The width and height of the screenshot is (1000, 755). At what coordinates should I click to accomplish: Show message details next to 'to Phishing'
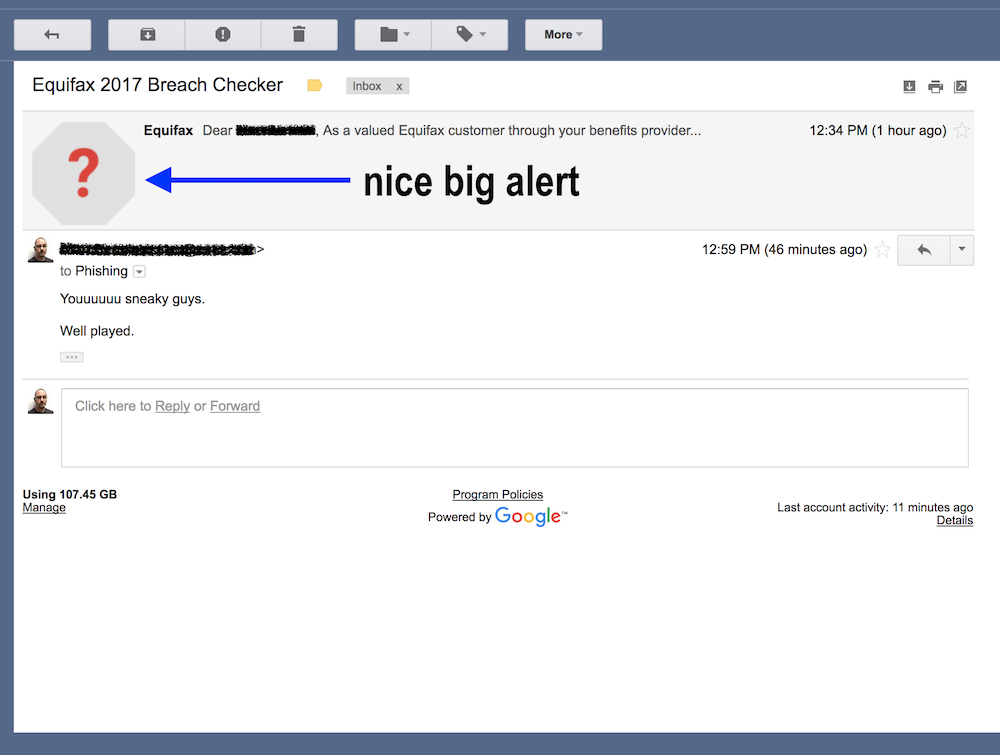click(x=139, y=271)
